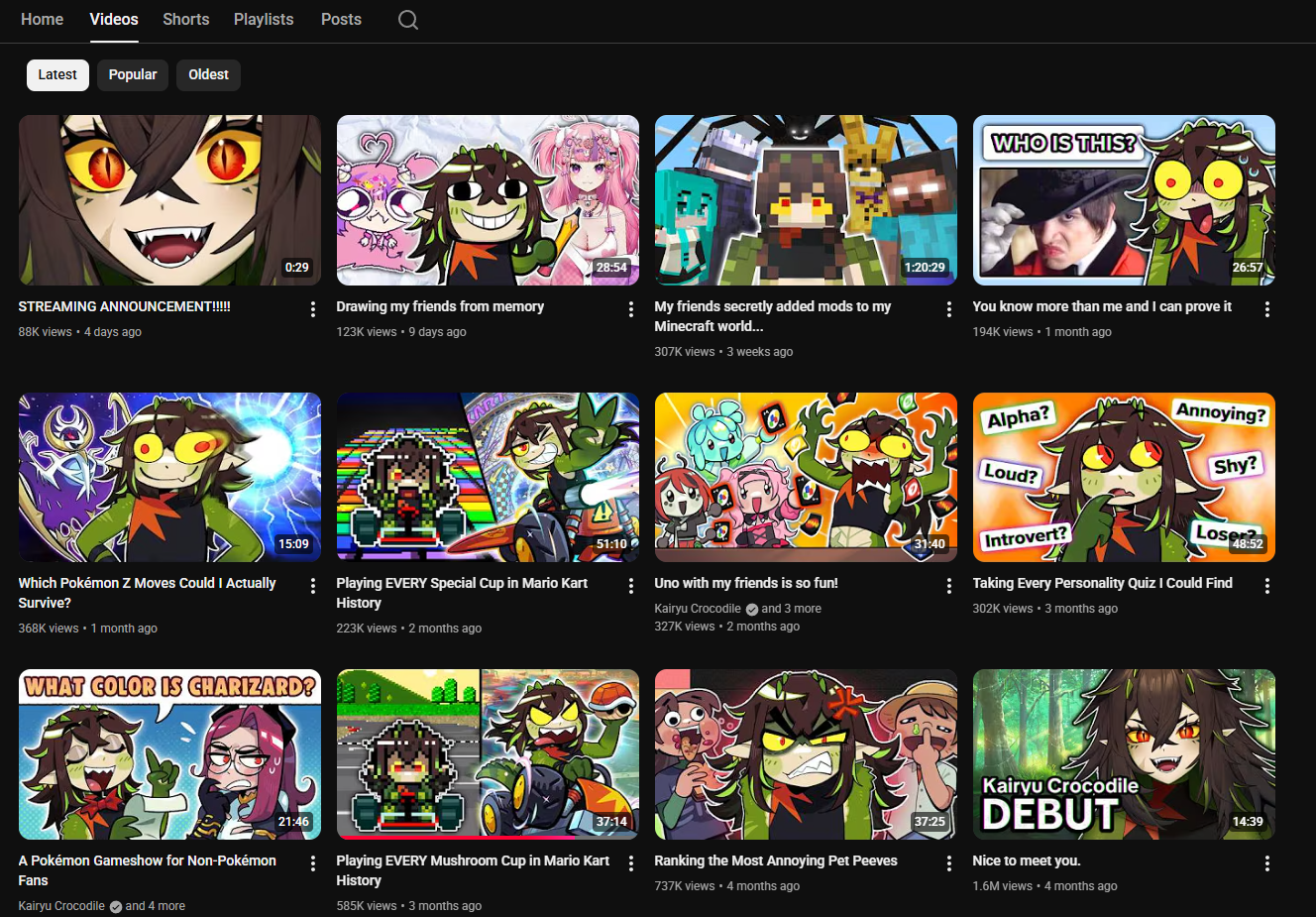Click title Nice to meet you.
This screenshot has width=1316, height=917.
pyautogui.click(x=1027, y=861)
